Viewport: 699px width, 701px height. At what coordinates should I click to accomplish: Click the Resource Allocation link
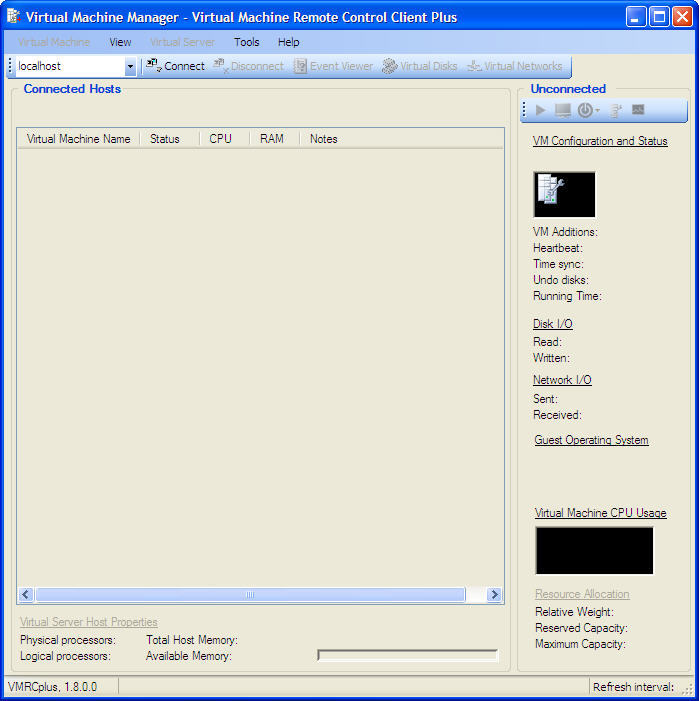pos(582,594)
